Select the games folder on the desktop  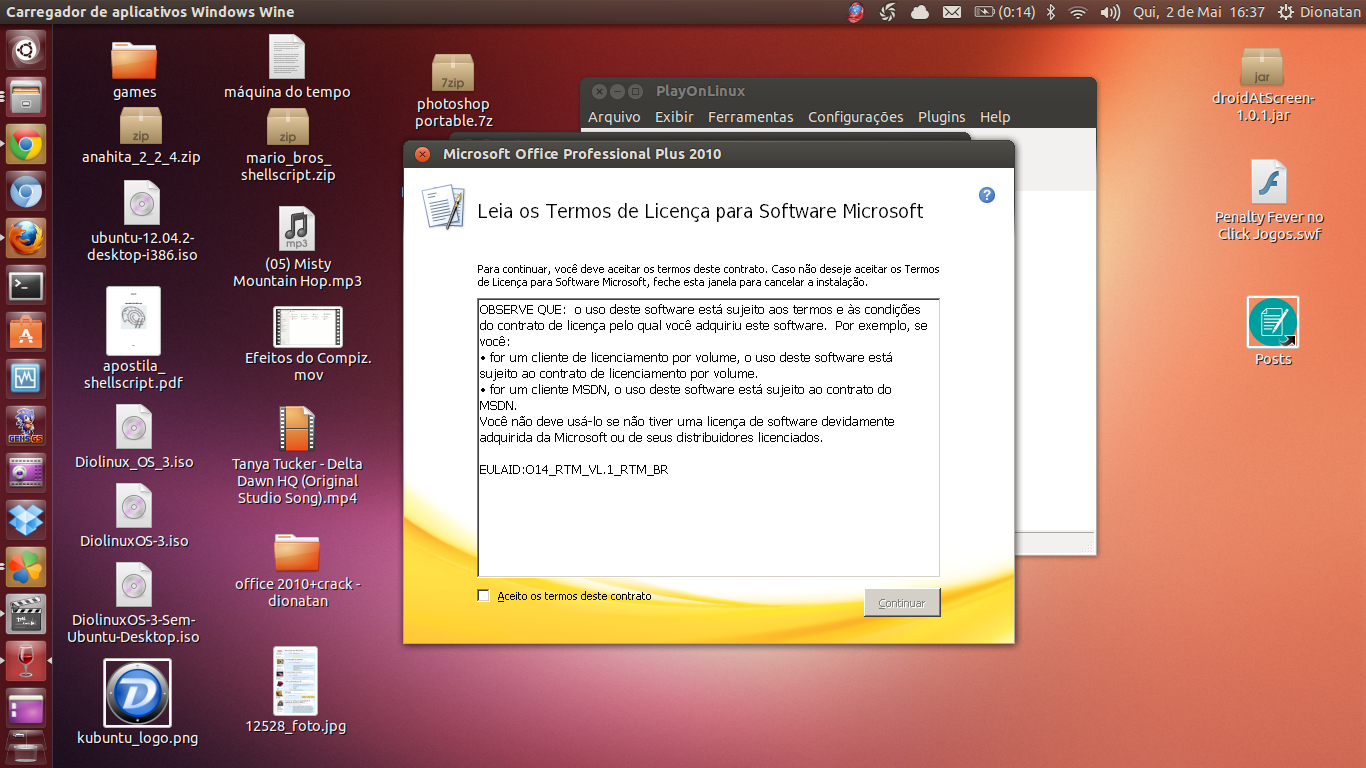(x=134, y=70)
